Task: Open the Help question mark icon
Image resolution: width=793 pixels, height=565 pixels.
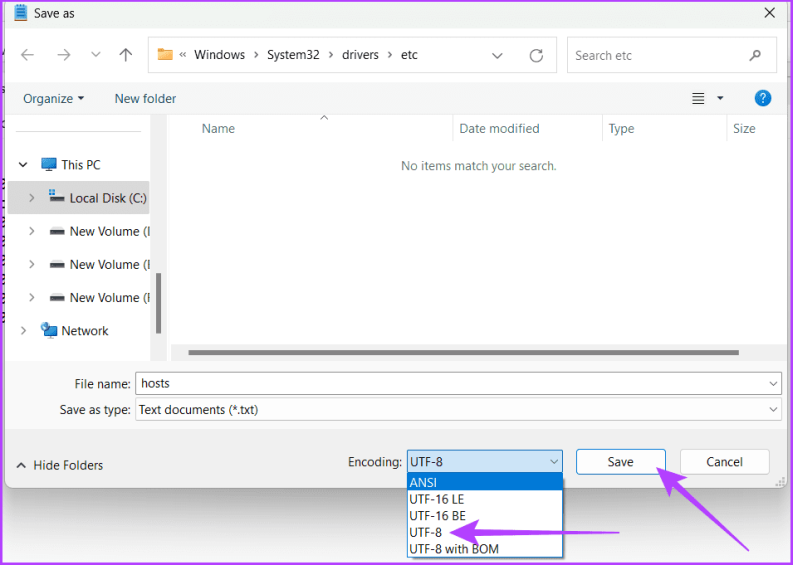Action: point(762,98)
